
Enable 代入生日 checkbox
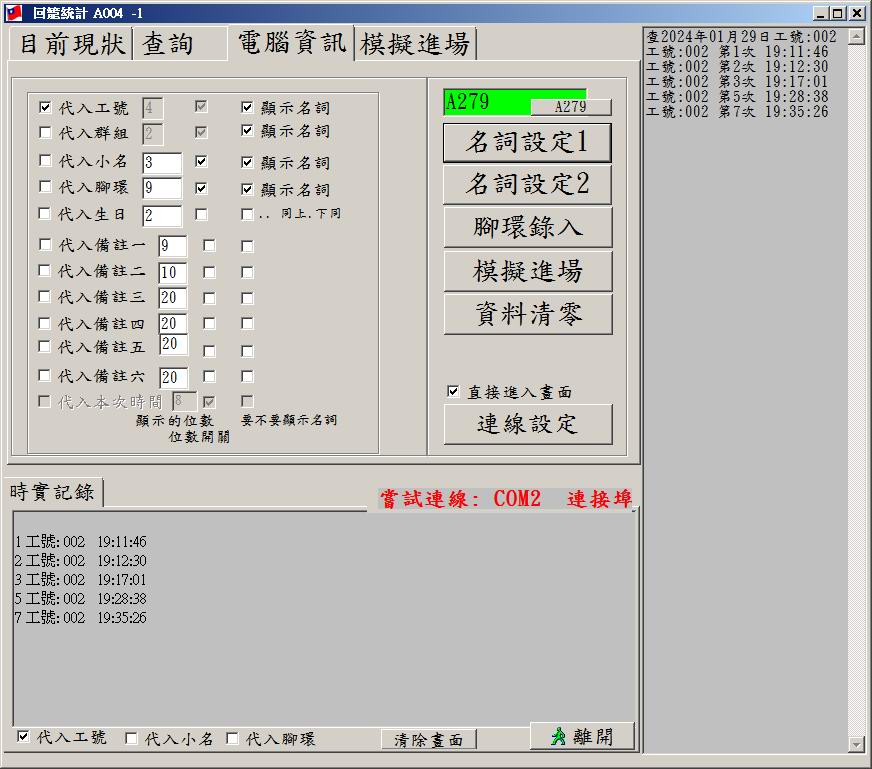[45, 214]
